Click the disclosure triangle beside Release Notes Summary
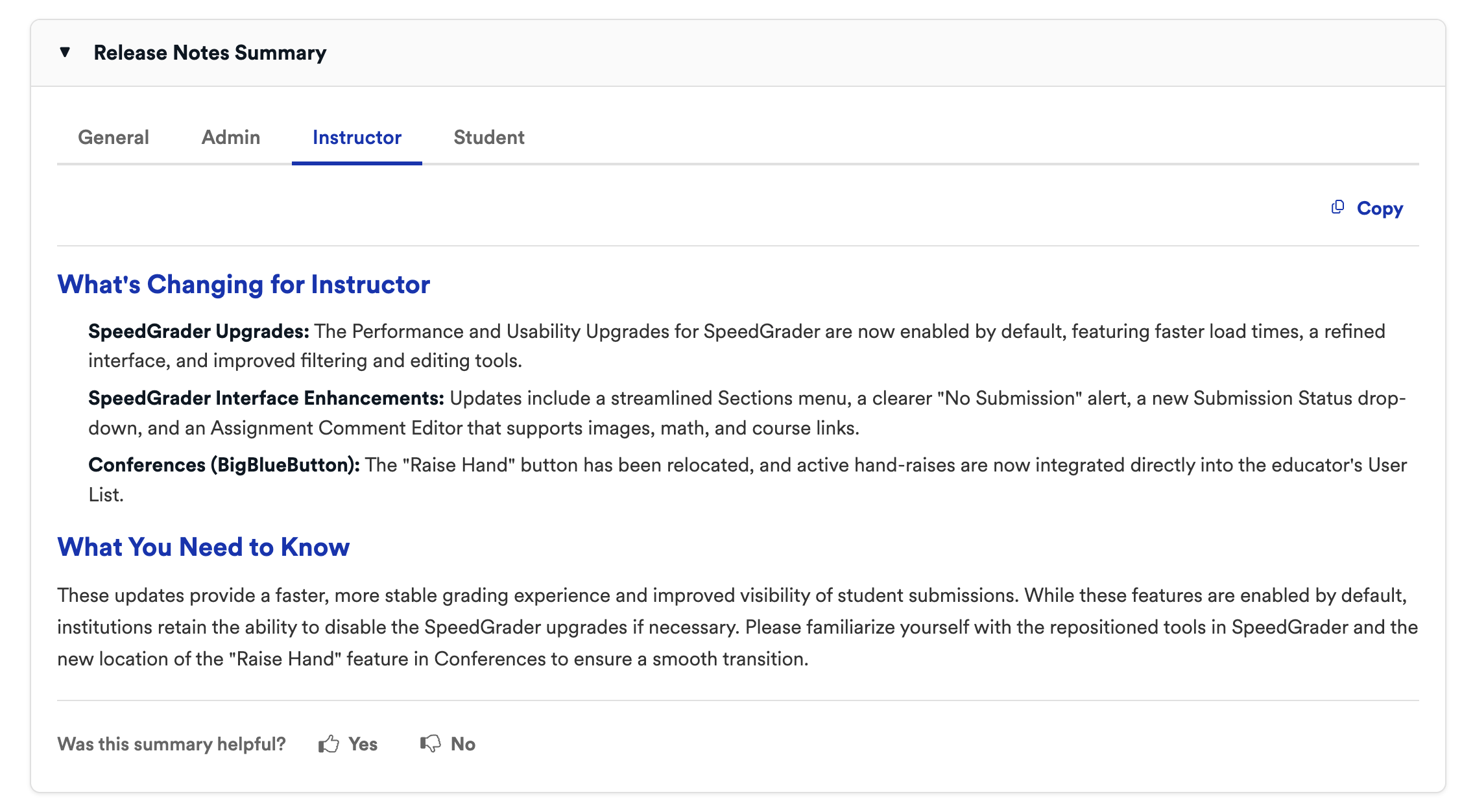 click(64, 53)
